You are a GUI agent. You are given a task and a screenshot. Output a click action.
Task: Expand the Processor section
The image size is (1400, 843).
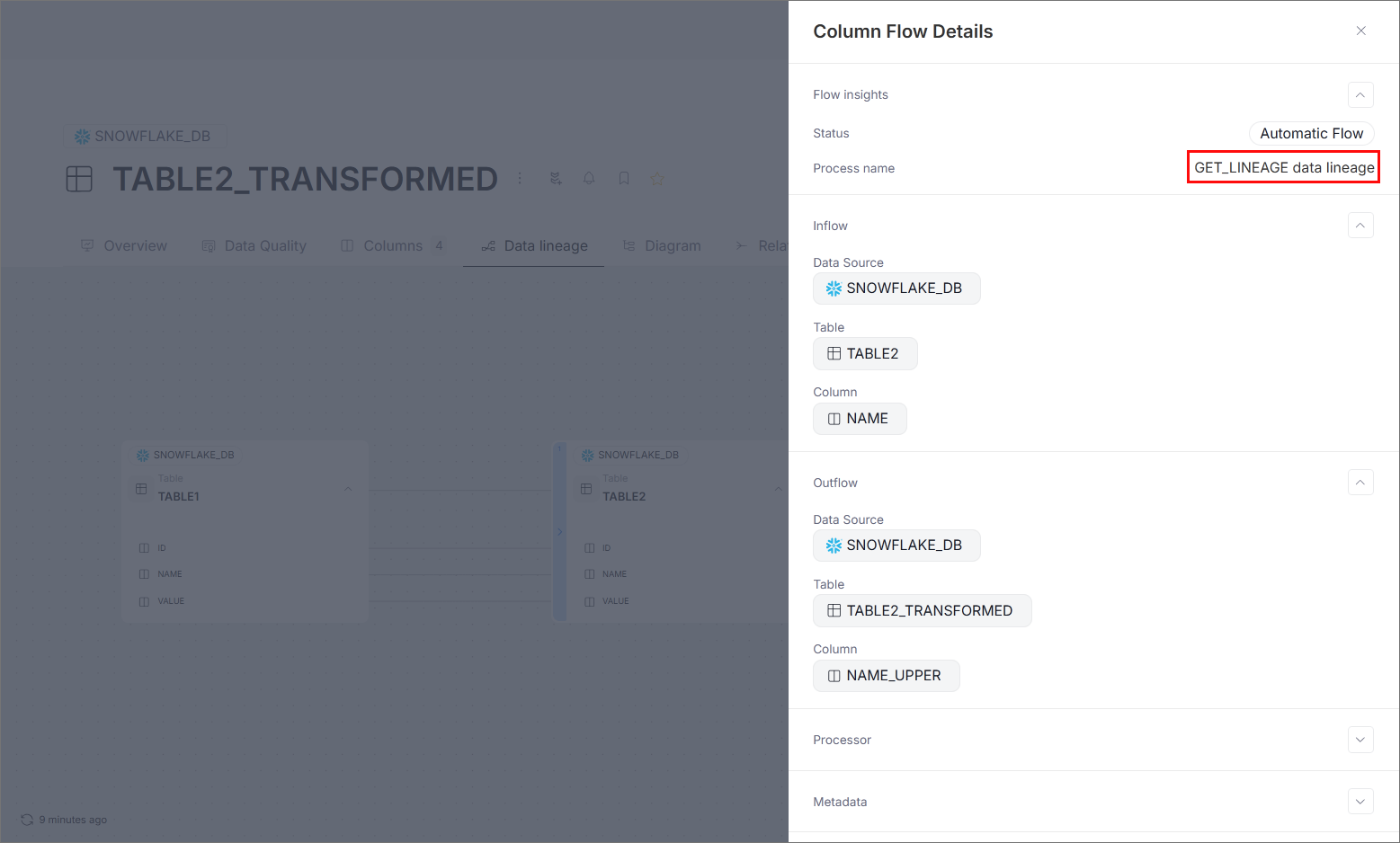(1360, 740)
